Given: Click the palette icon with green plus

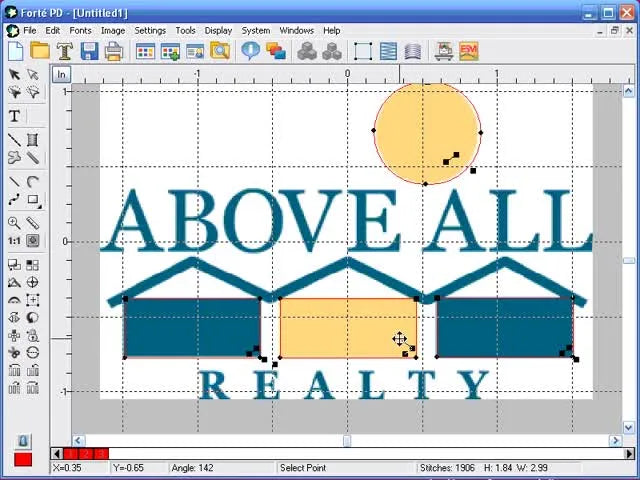Looking at the screenshot, I should [x=170, y=52].
